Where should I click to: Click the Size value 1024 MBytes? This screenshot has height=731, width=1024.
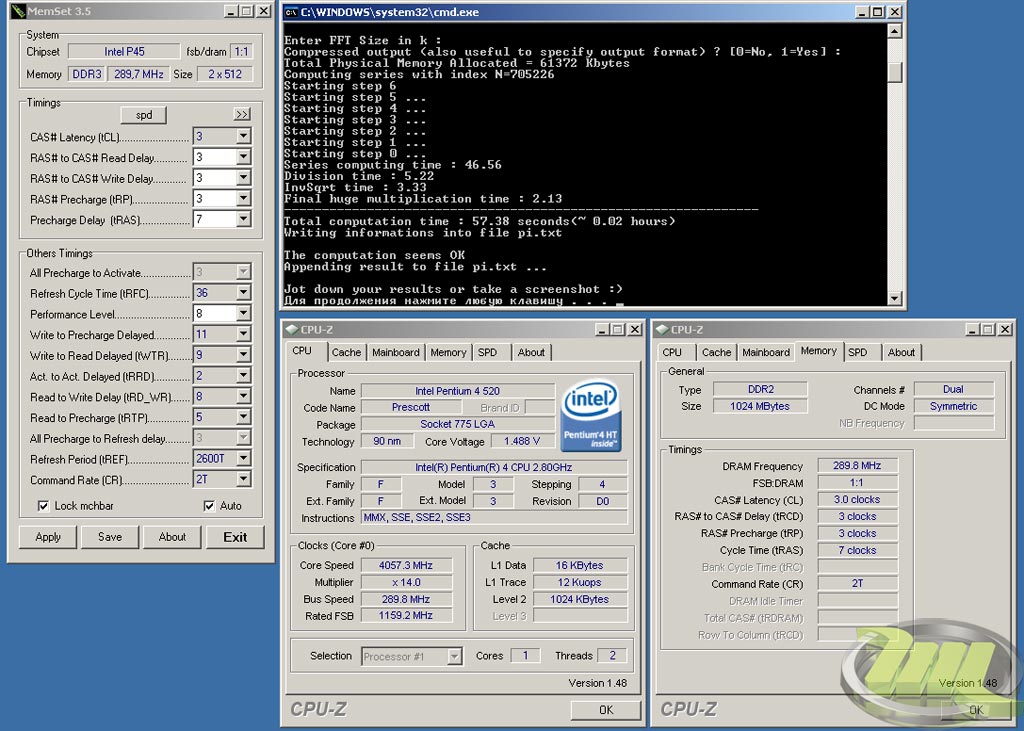760,406
